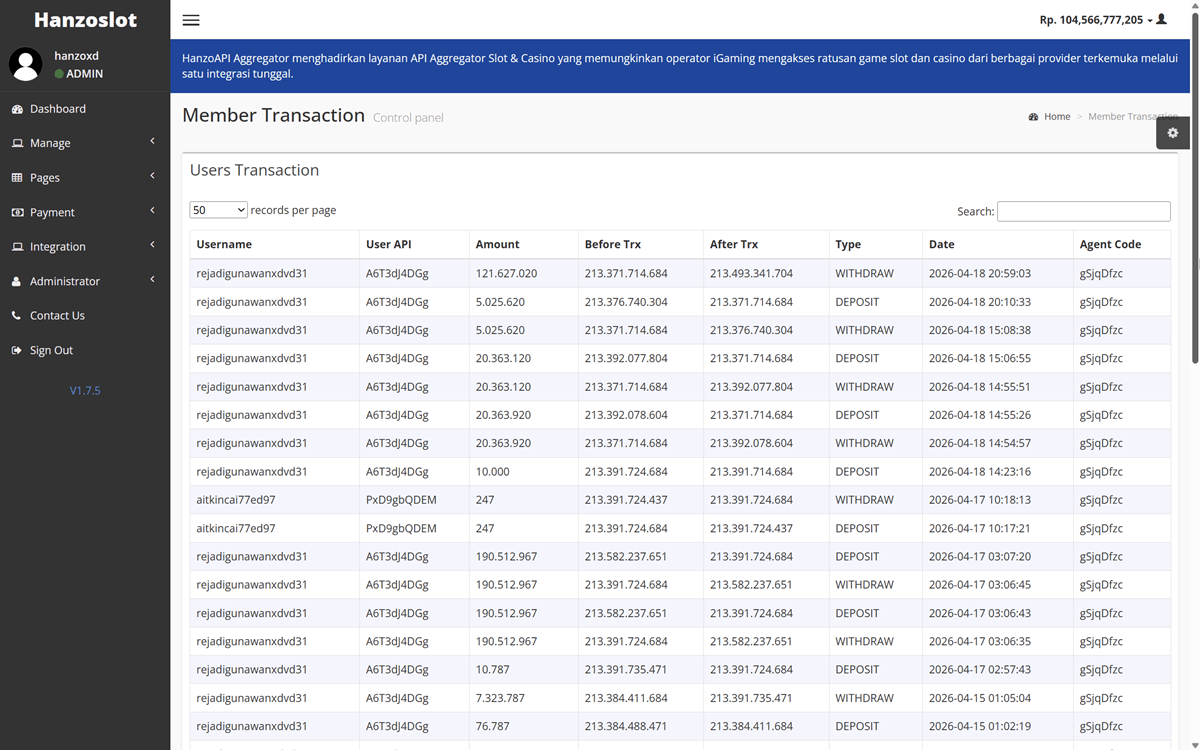1200x750 pixels.
Task: Click the user icon beside the balance
Action: (1161, 19)
